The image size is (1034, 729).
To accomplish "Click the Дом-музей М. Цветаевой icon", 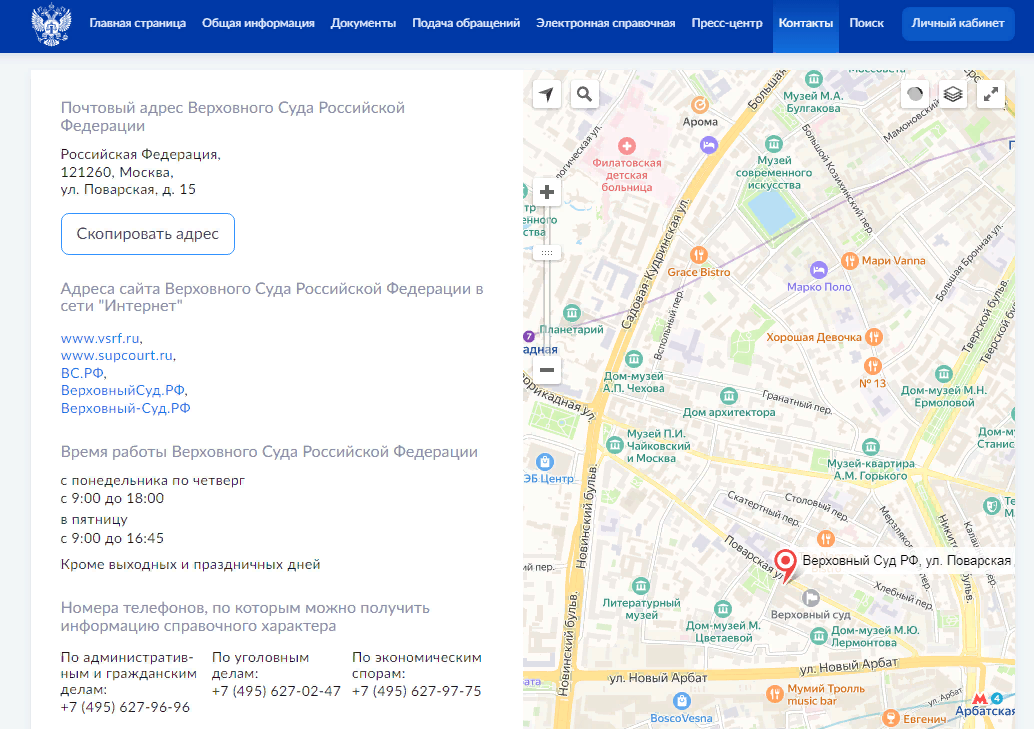I will point(723,609).
